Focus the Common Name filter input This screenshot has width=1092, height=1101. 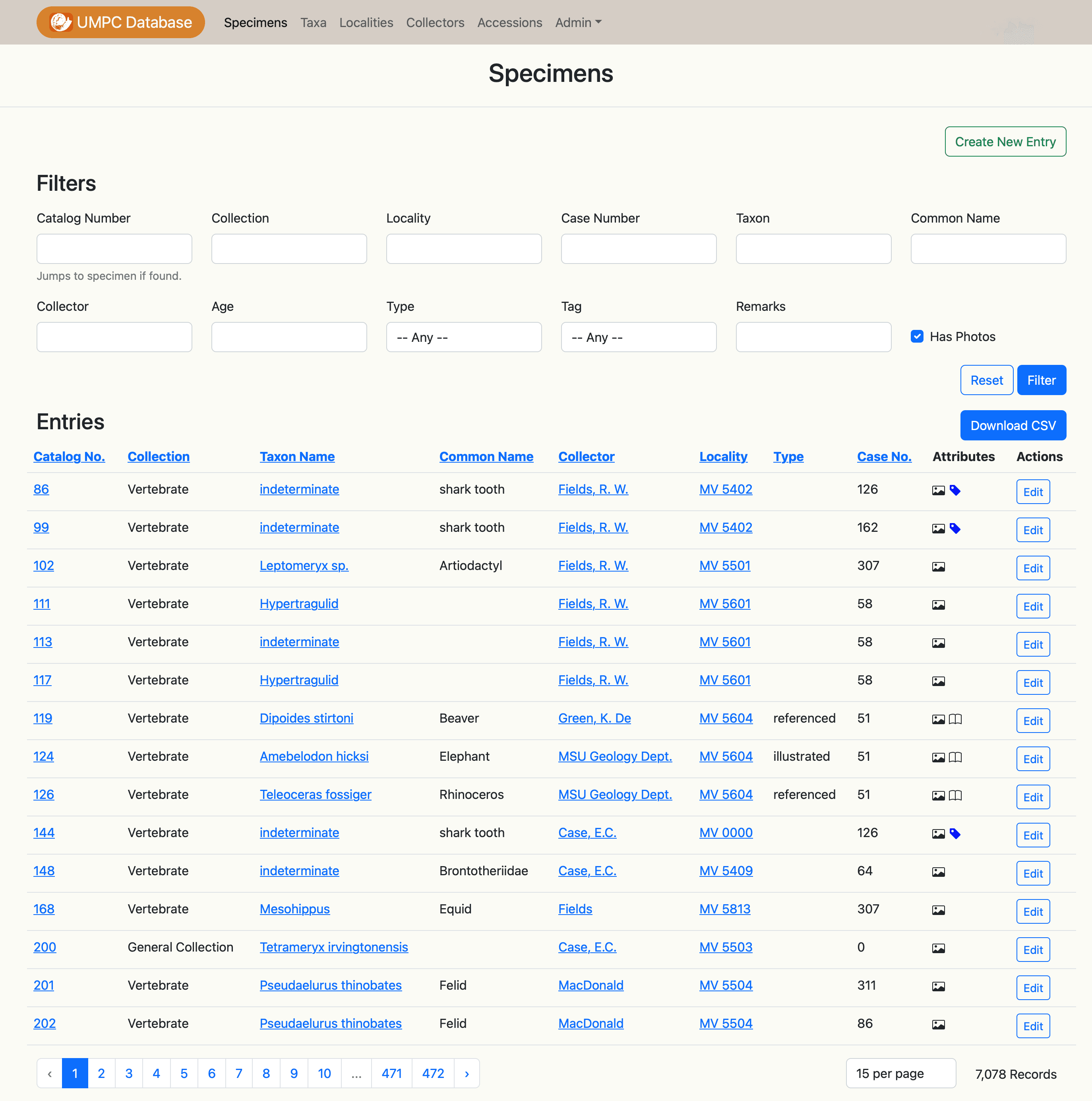[x=988, y=248]
